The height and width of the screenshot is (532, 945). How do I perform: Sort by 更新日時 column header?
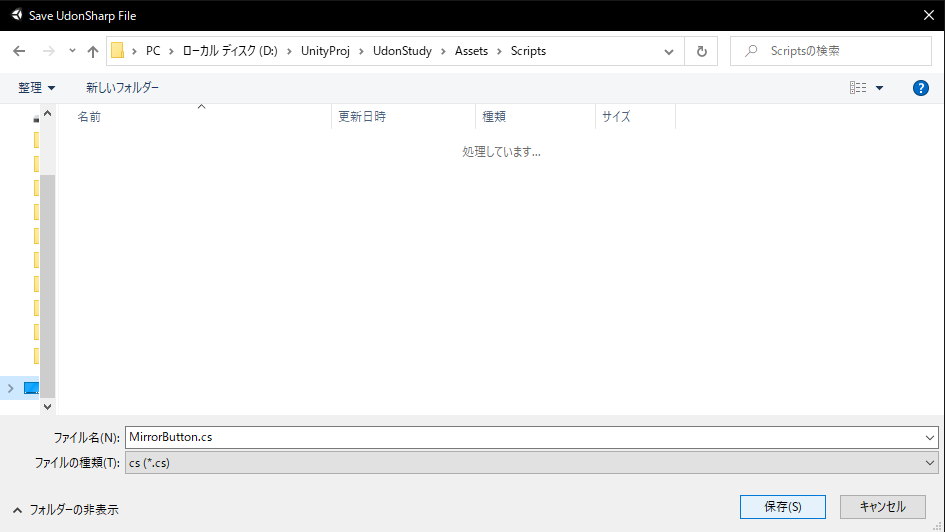[x=403, y=116]
